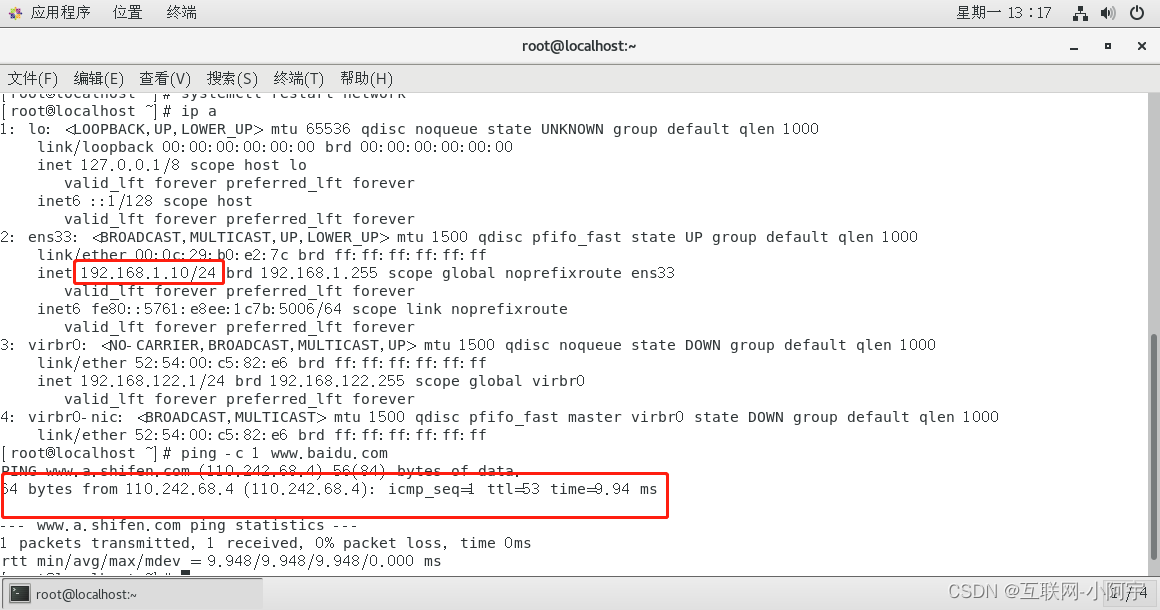
Task: Click the IPv6 address fe80::5761:e8ee:1c7b:5006/64
Action: pos(218,309)
